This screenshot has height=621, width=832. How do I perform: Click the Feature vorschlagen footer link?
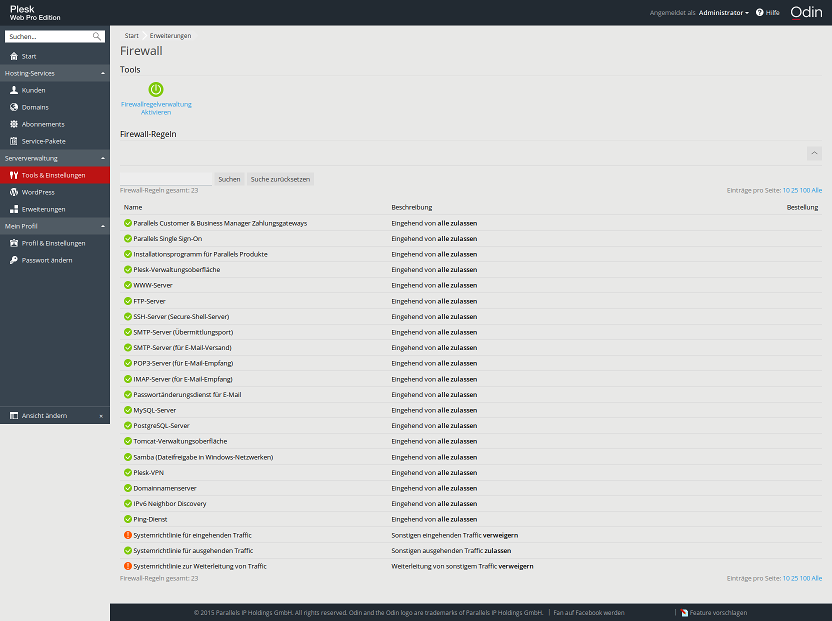[718, 613]
